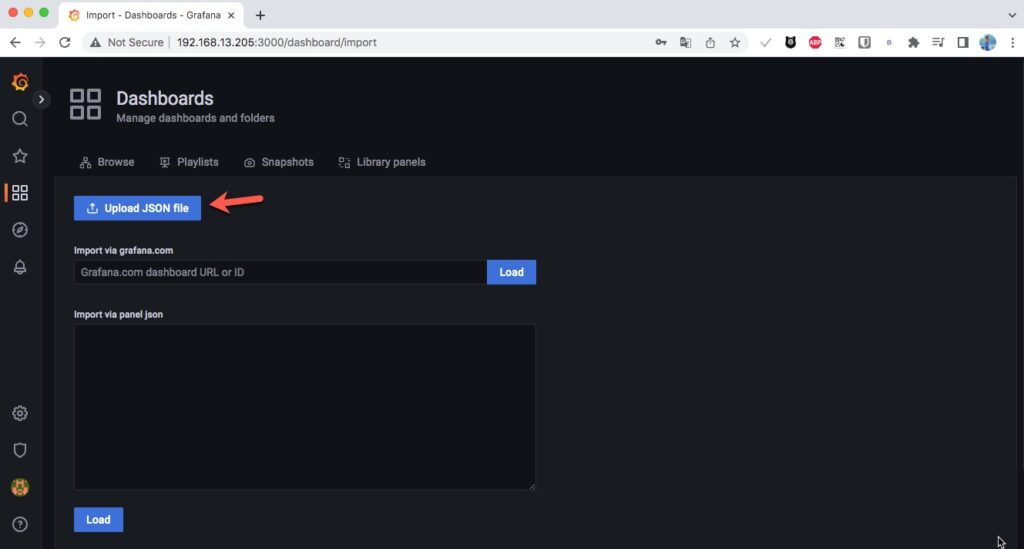Open a new browser tab with plus
The height and width of the screenshot is (549, 1024).
pyautogui.click(x=260, y=15)
